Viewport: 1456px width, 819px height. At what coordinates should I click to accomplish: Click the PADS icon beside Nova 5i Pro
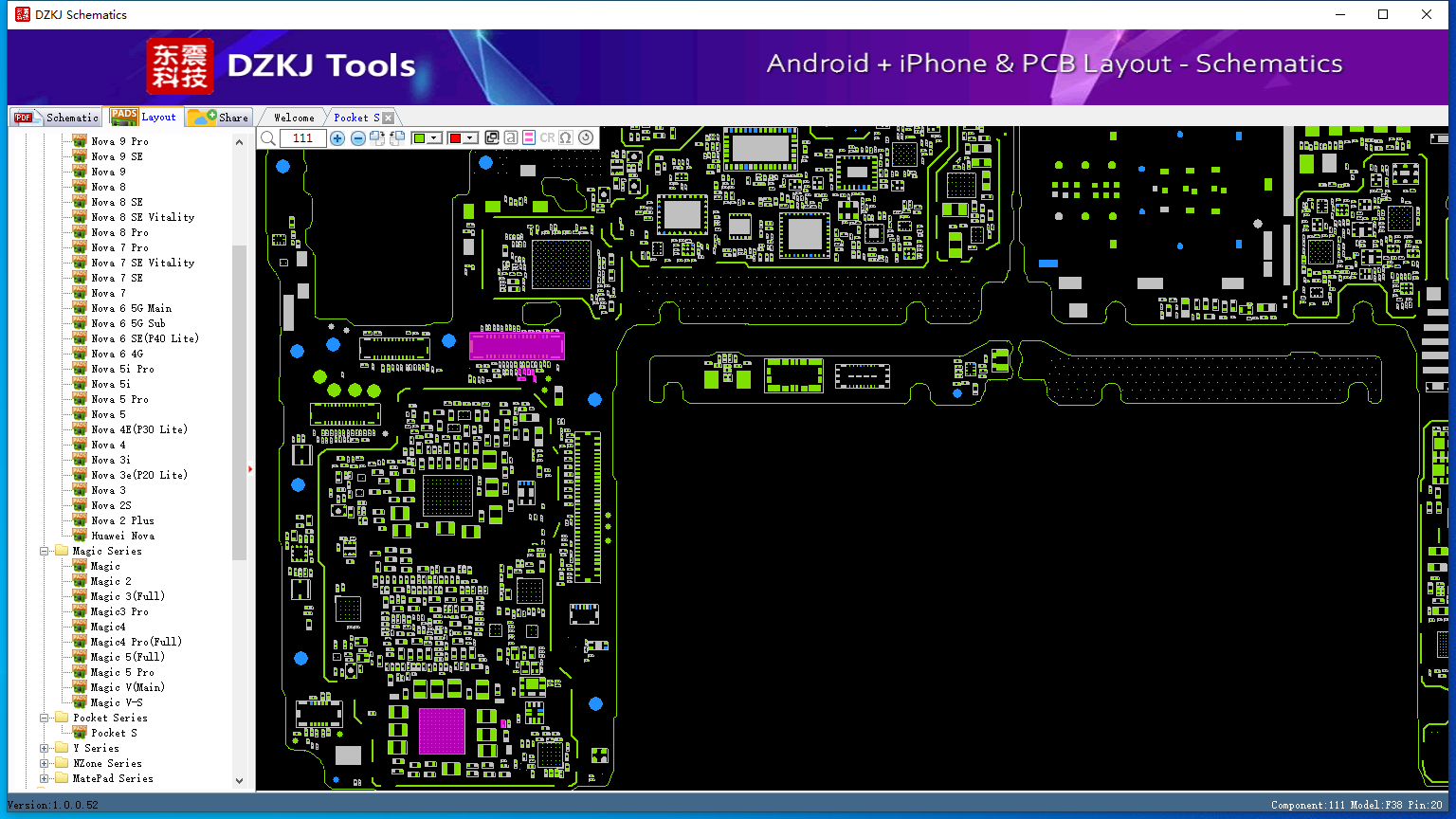80,369
